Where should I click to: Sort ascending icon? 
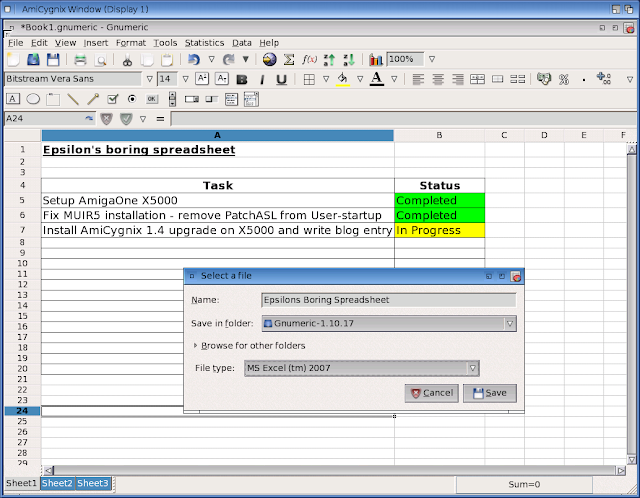[329, 60]
